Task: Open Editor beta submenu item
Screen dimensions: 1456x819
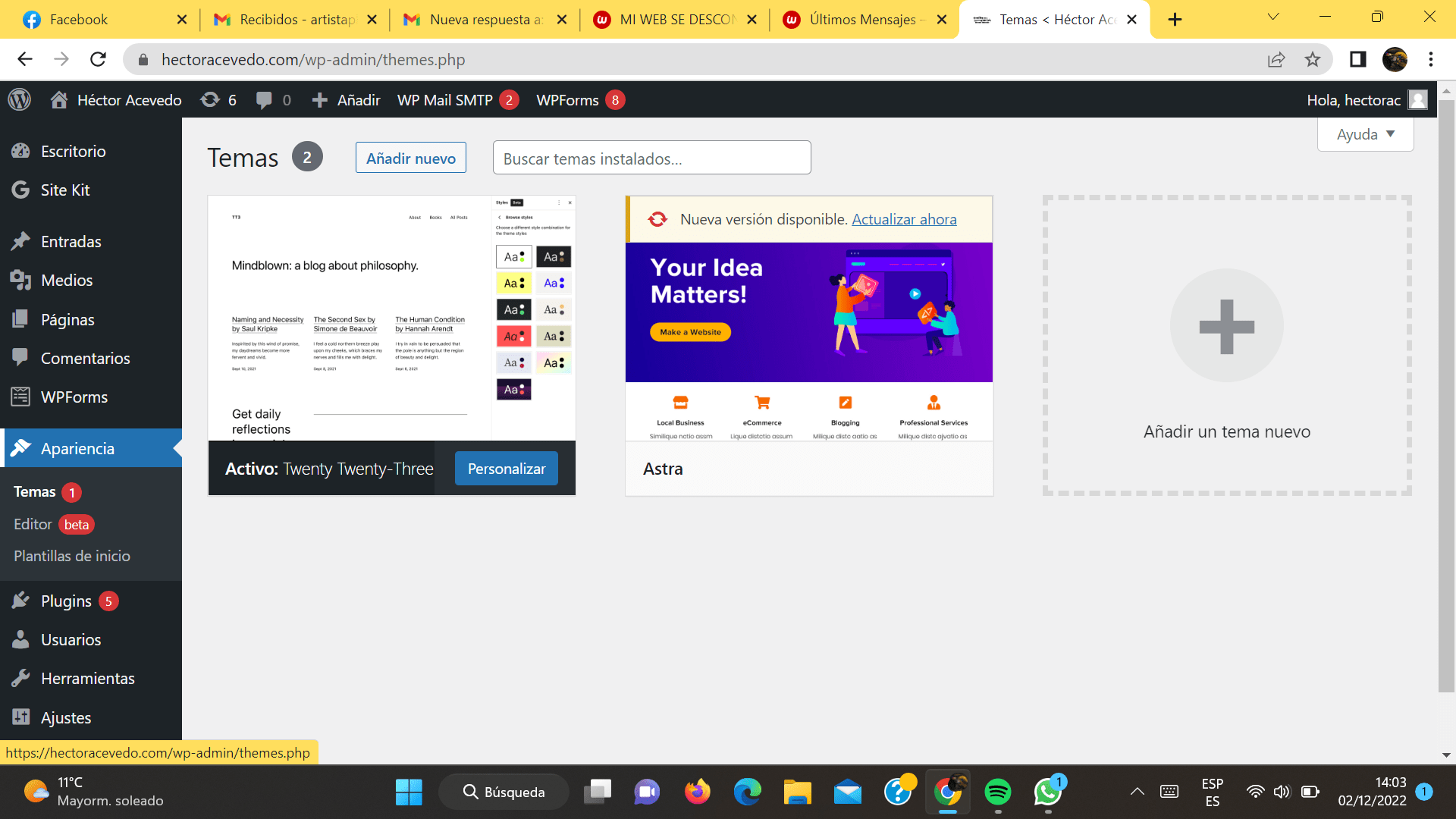Action: click(53, 524)
